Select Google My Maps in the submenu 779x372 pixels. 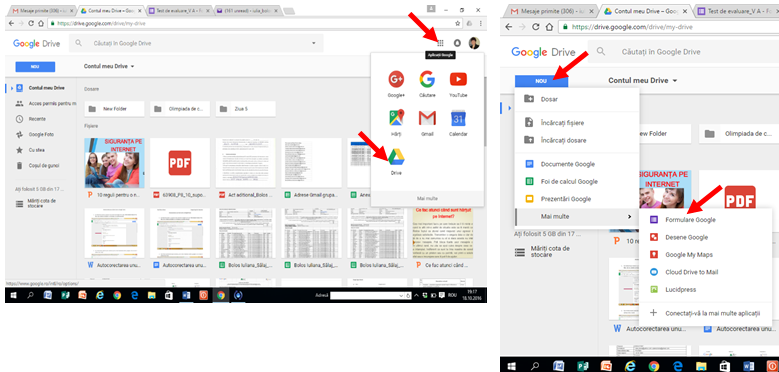pos(705,255)
